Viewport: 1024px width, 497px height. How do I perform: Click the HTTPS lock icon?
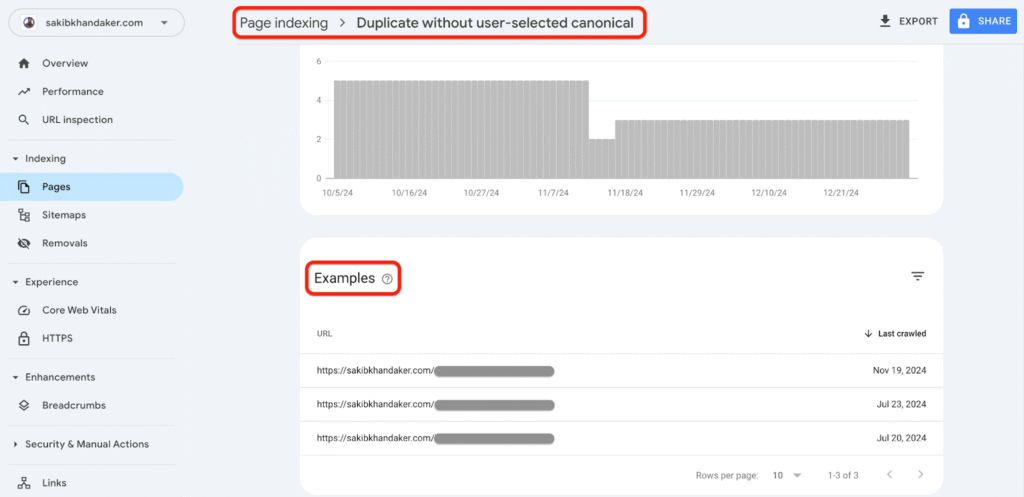click(x=24, y=338)
